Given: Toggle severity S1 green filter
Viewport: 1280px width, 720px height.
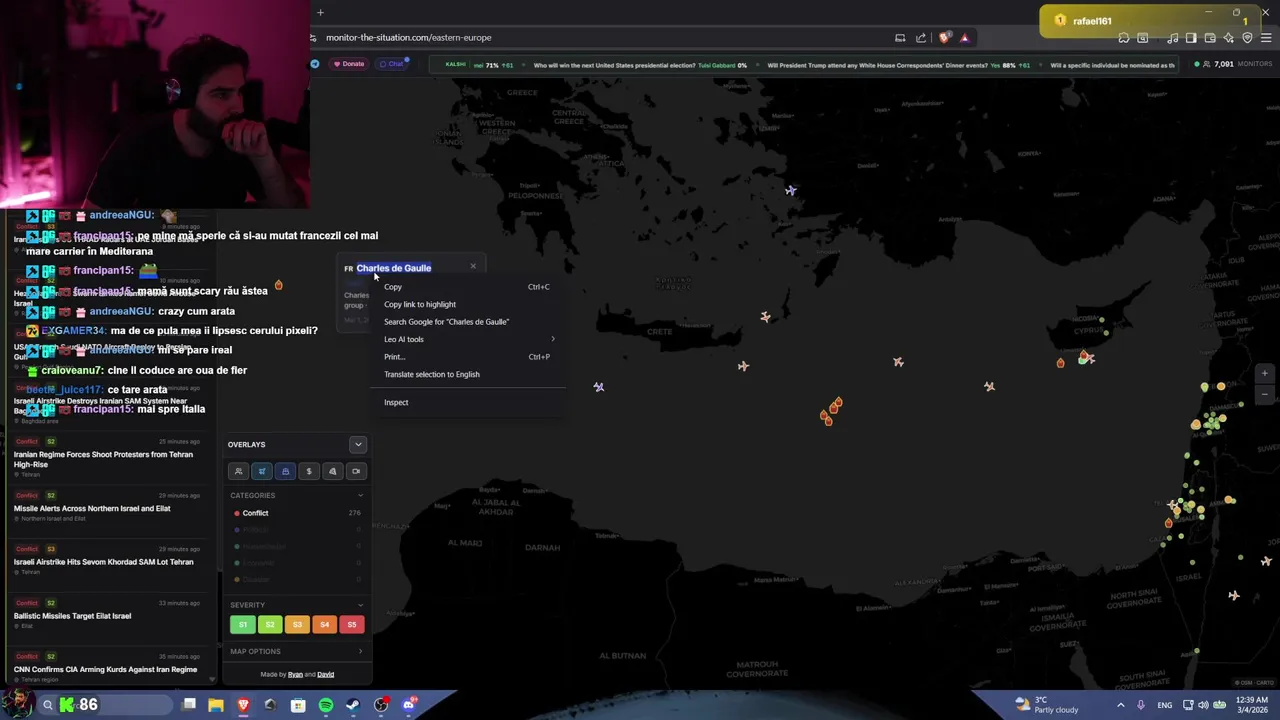Looking at the screenshot, I should click(x=242, y=624).
